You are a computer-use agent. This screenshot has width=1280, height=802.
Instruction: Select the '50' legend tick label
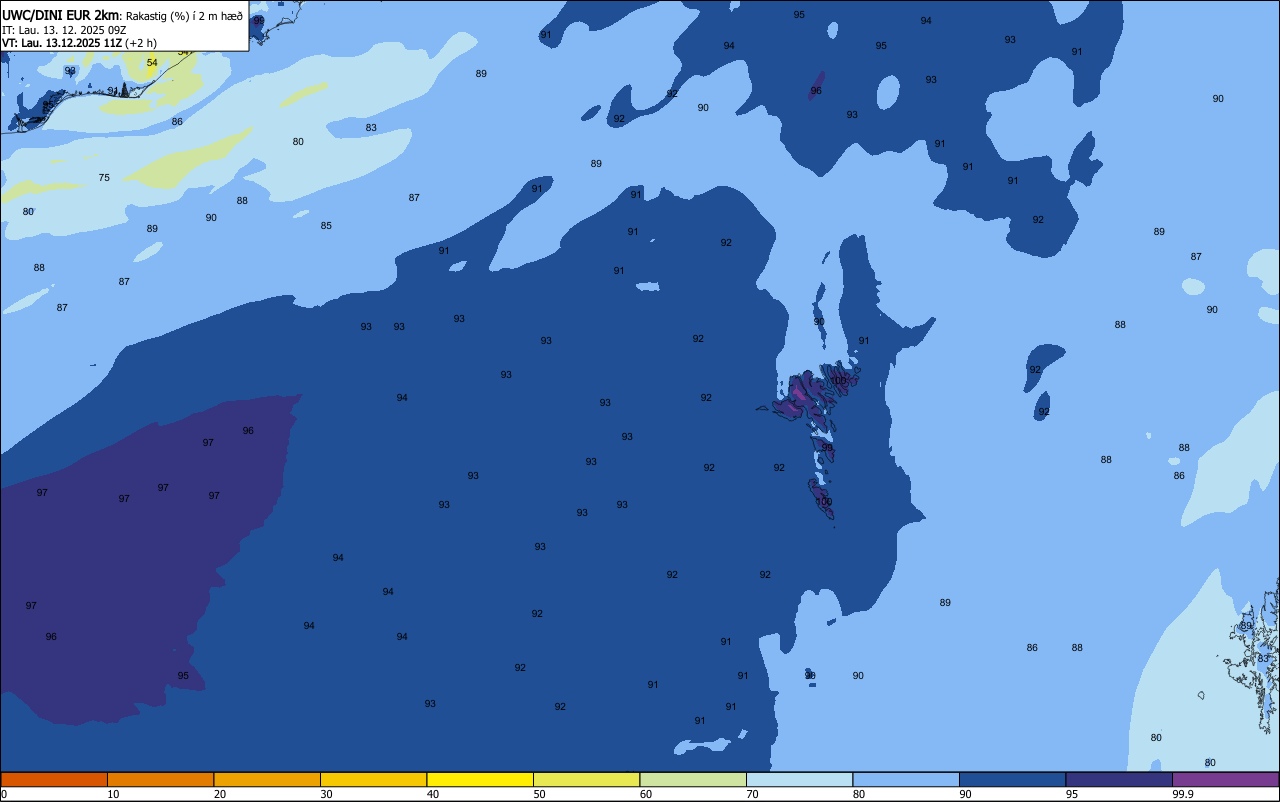(539, 794)
